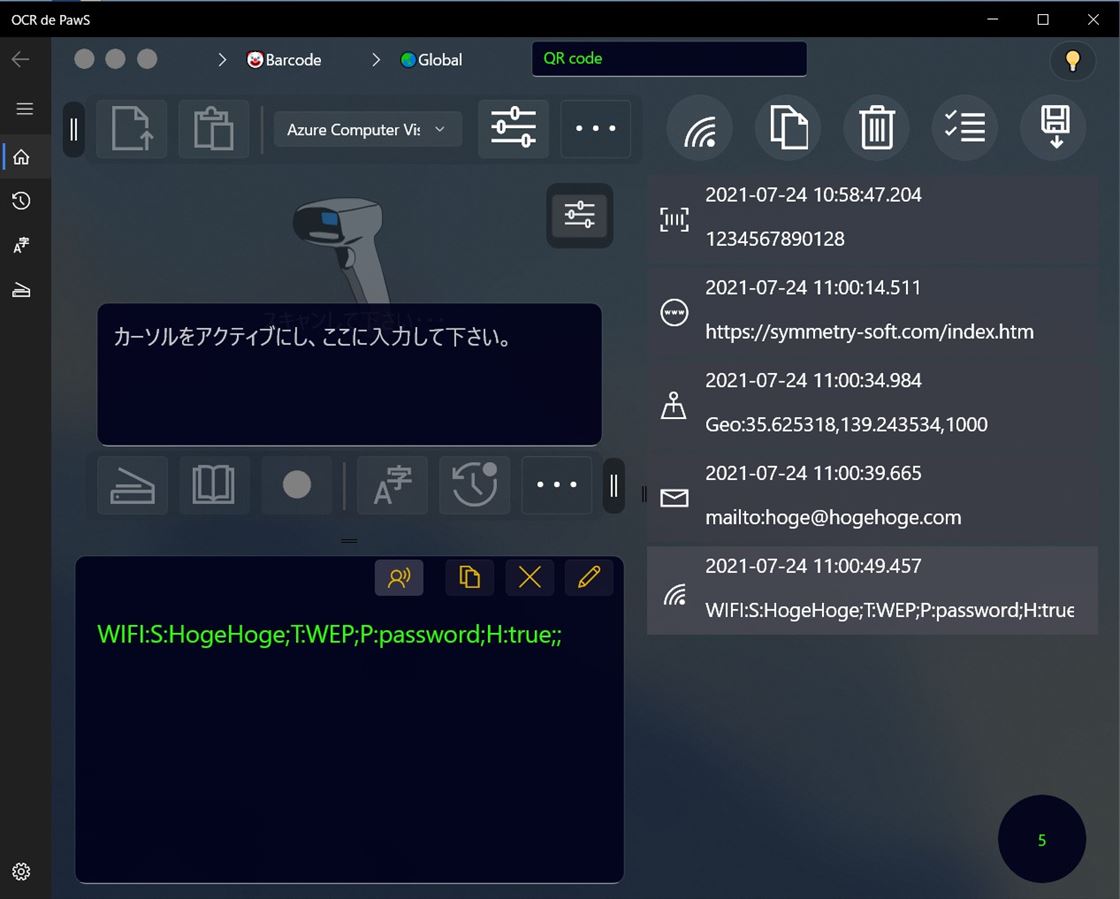Screen dimensions: 1120x899
Task: Expand the Barcode breadcrumb chevron
Action: [222, 60]
